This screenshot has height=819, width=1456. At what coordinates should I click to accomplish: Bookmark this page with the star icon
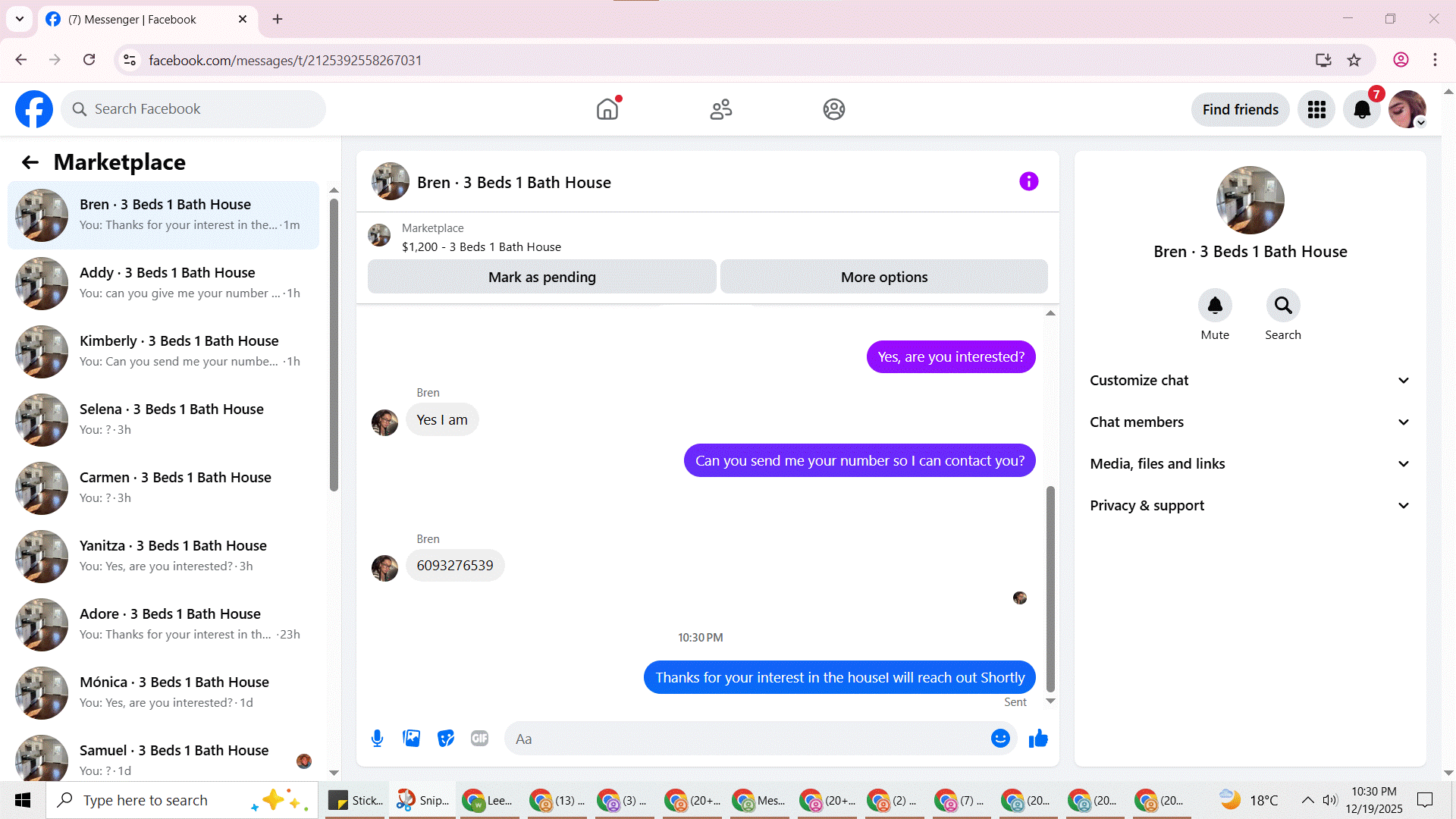pos(1354,60)
